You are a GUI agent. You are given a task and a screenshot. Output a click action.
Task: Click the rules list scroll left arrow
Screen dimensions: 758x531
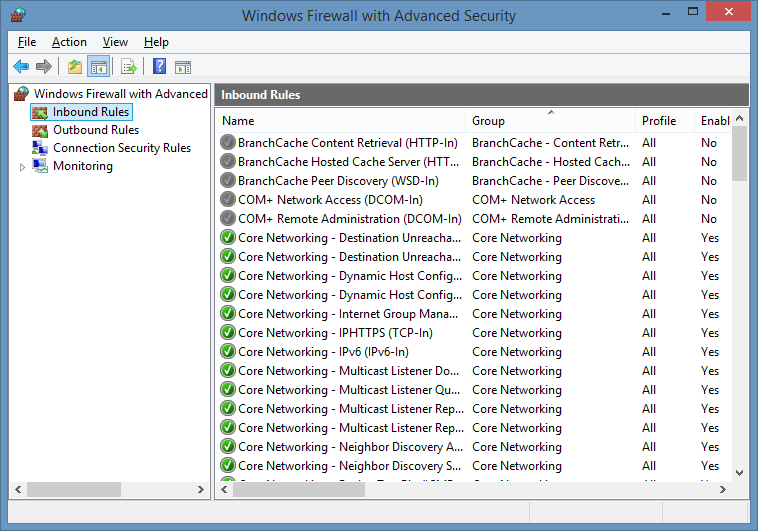[x=224, y=489]
